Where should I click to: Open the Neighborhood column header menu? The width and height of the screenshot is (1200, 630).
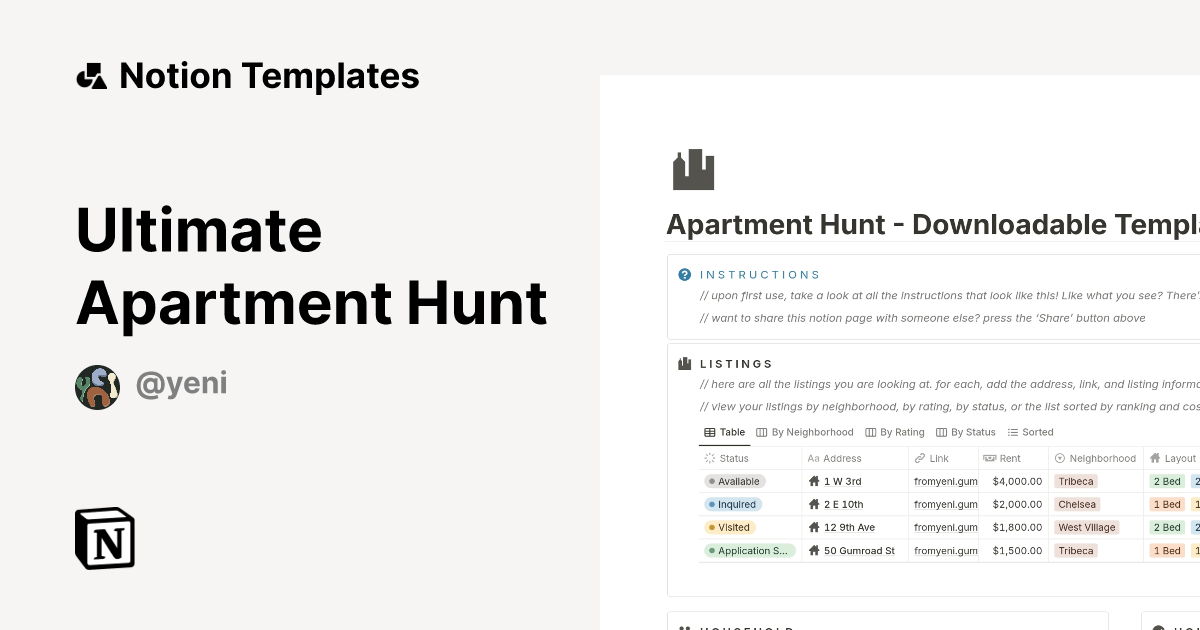tap(1096, 458)
